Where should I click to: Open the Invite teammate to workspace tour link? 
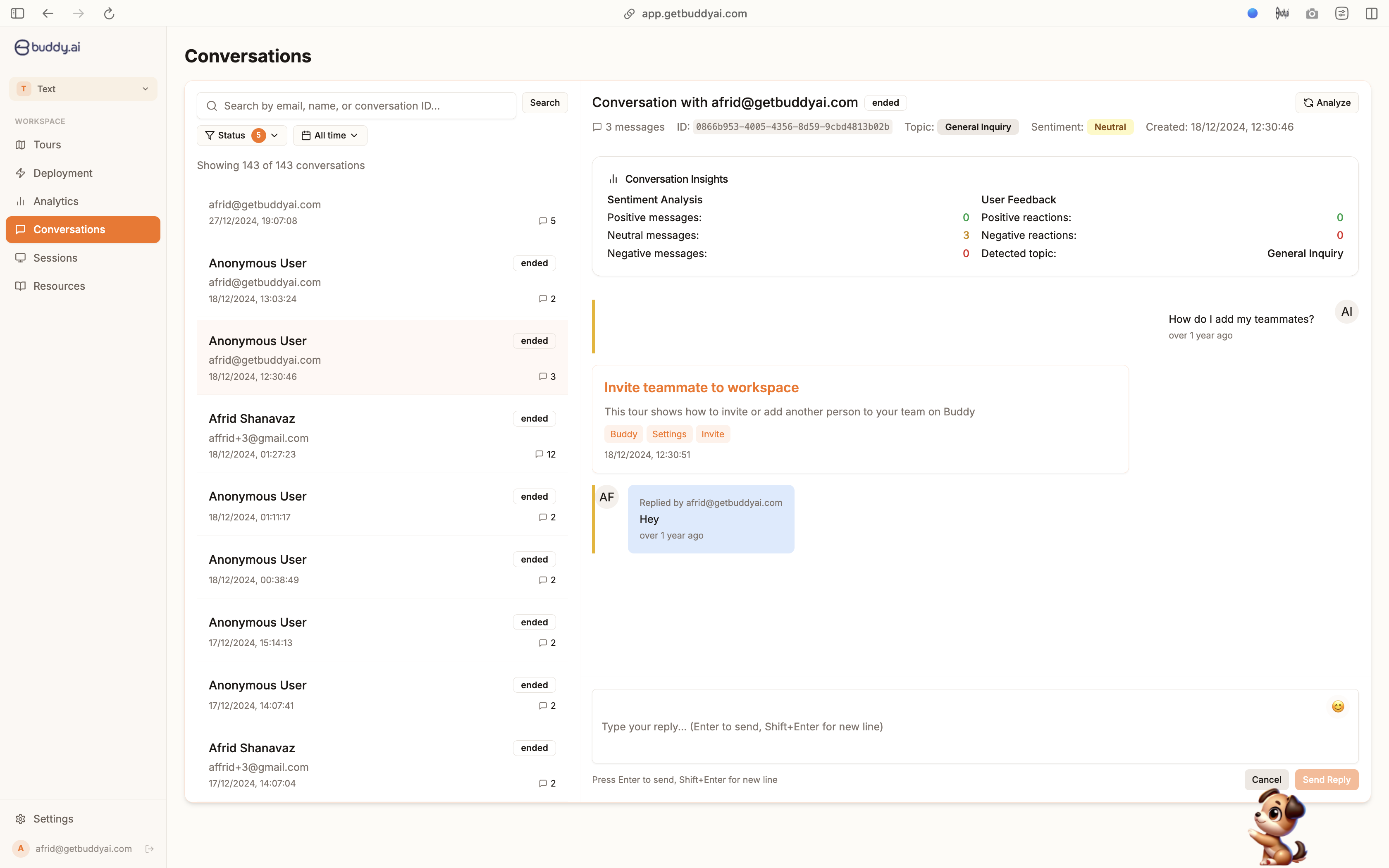[702, 388]
